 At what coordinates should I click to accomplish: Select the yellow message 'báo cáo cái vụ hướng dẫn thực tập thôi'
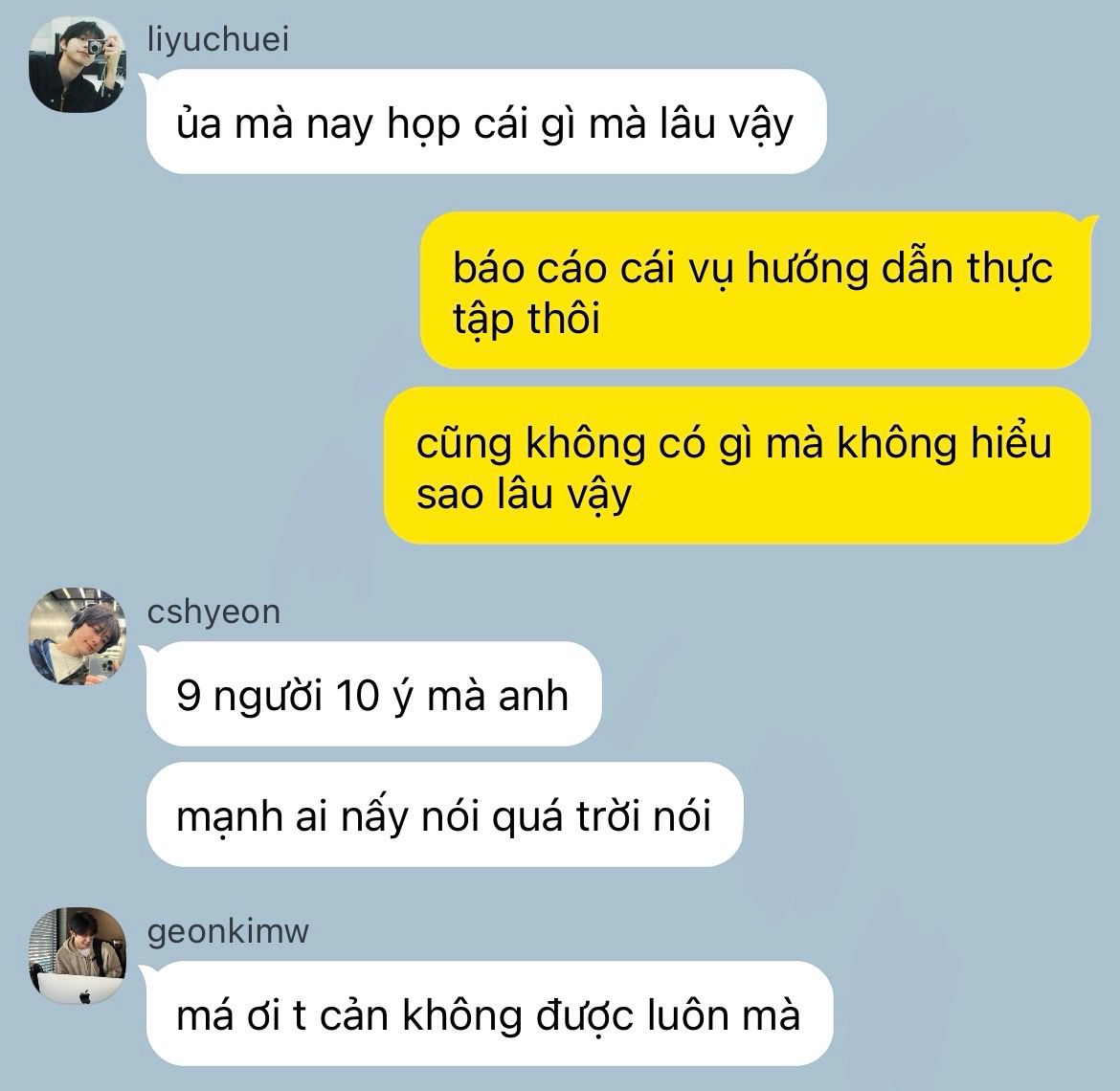(x=755, y=291)
